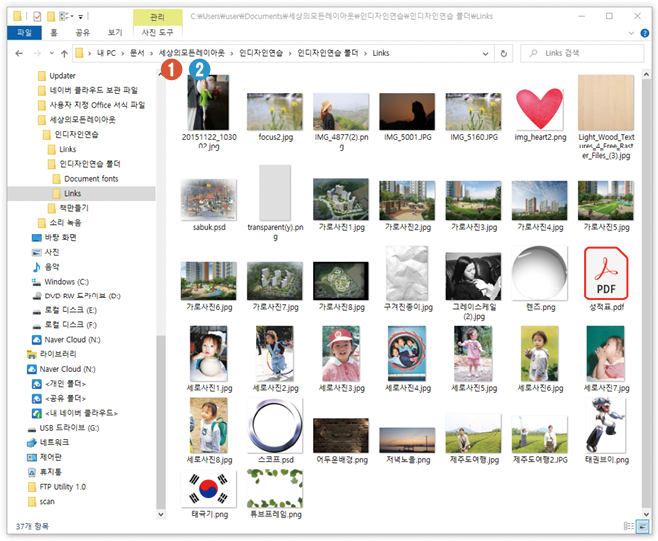Click 내 PC in the address path

(x=106, y=53)
